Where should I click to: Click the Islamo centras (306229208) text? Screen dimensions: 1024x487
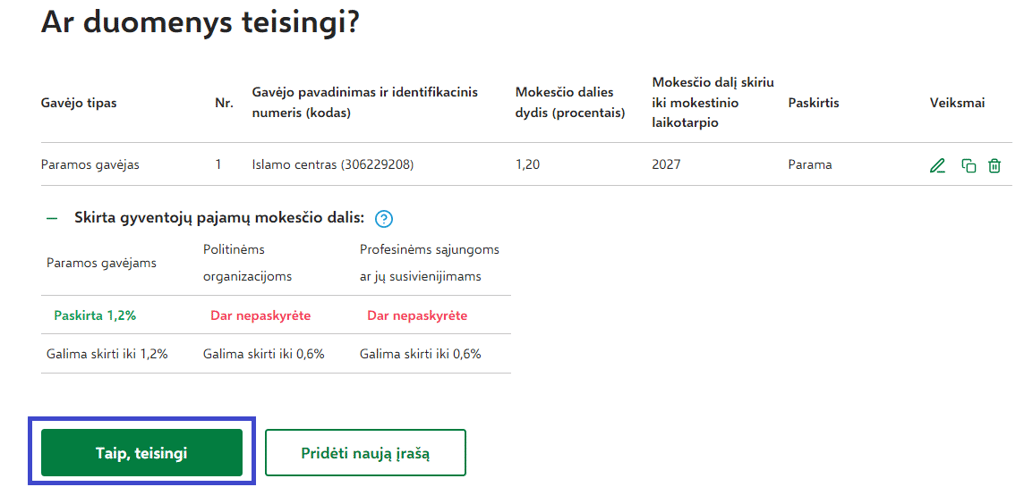[x=333, y=165]
